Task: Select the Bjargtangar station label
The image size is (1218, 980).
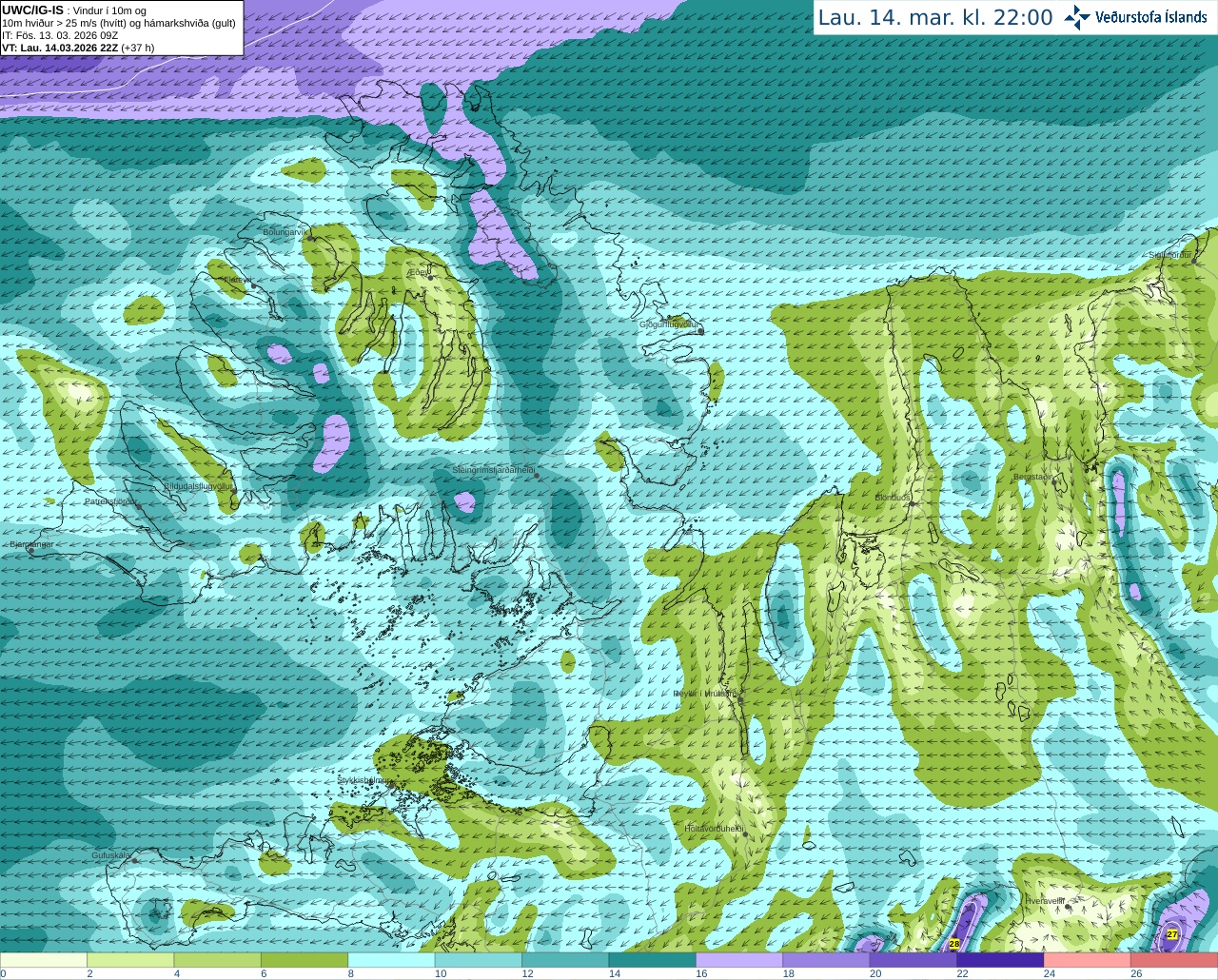Action: click(31, 544)
